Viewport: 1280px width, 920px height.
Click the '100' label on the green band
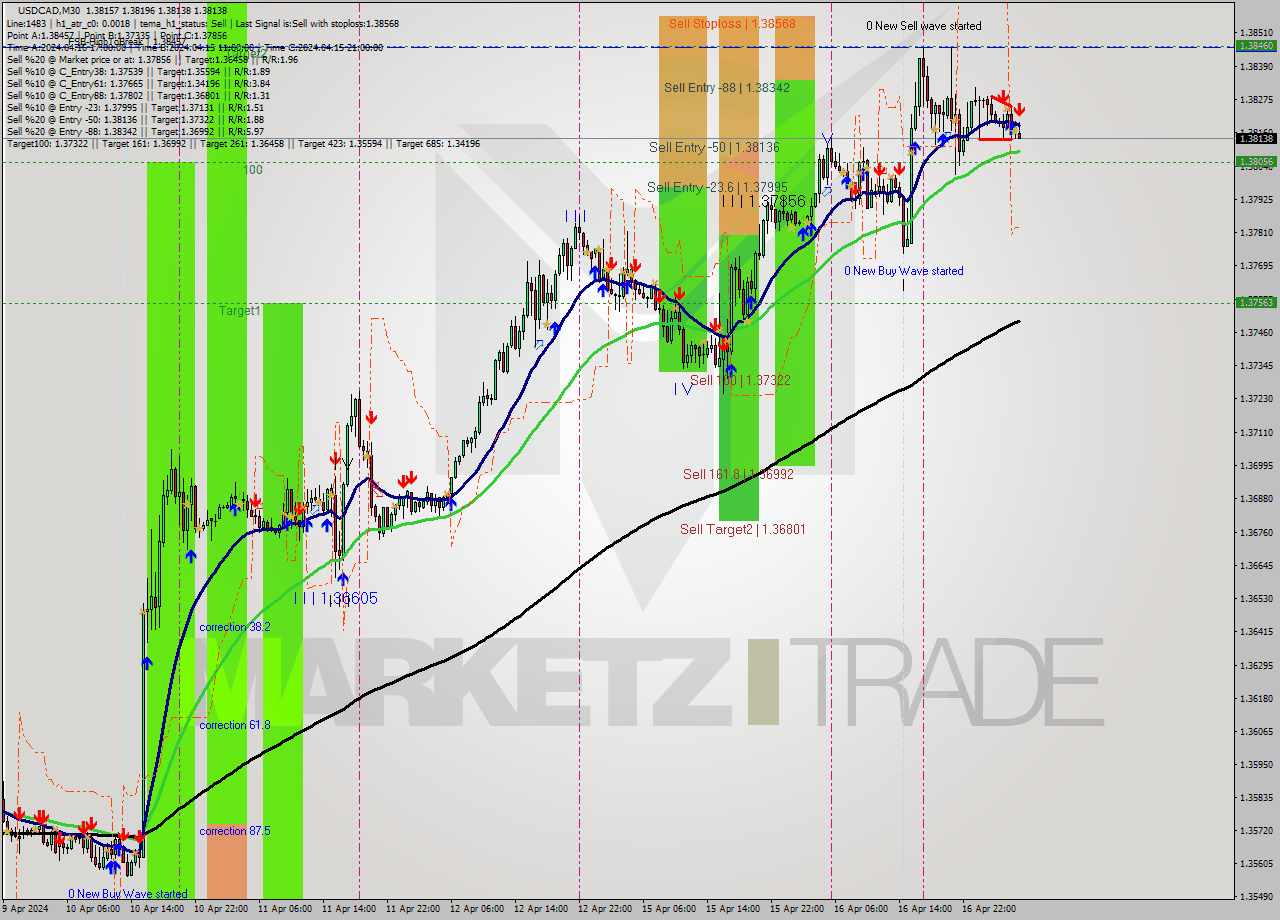[253, 171]
